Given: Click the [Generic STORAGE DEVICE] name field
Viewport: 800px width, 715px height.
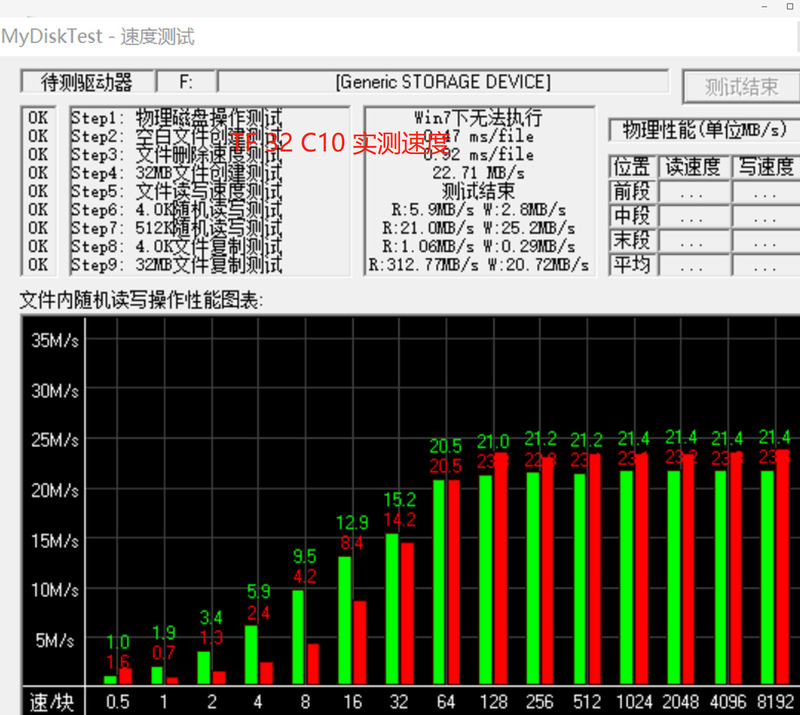Looking at the screenshot, I should coord(443,82).
